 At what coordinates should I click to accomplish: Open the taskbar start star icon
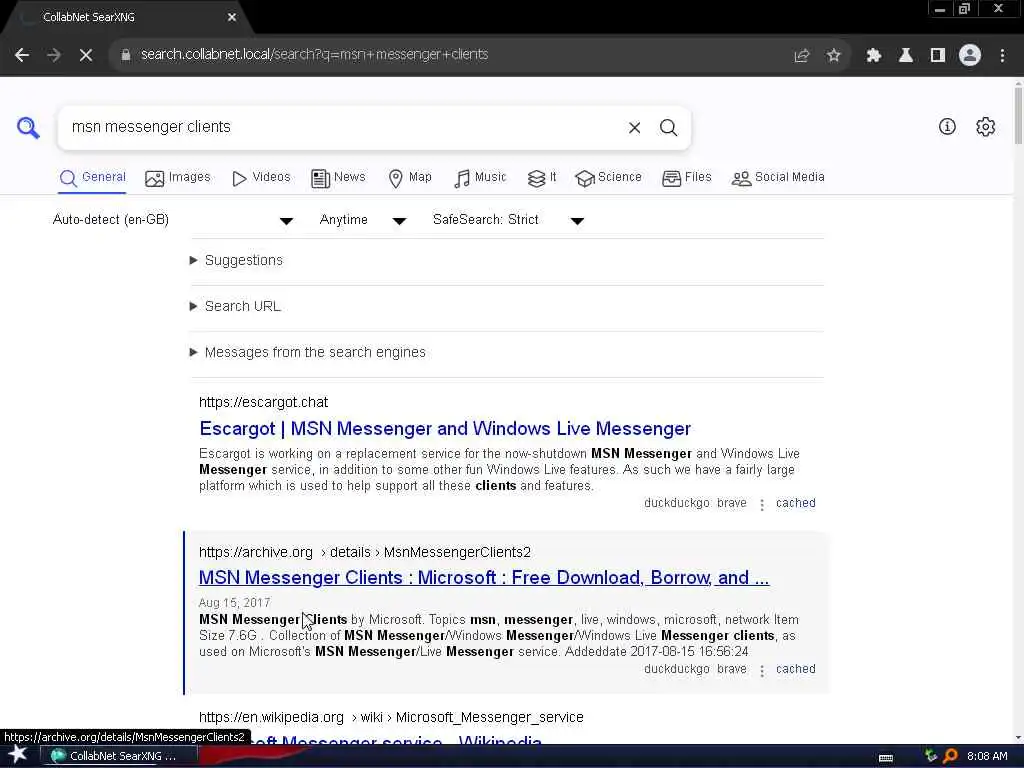pos(17,755)
